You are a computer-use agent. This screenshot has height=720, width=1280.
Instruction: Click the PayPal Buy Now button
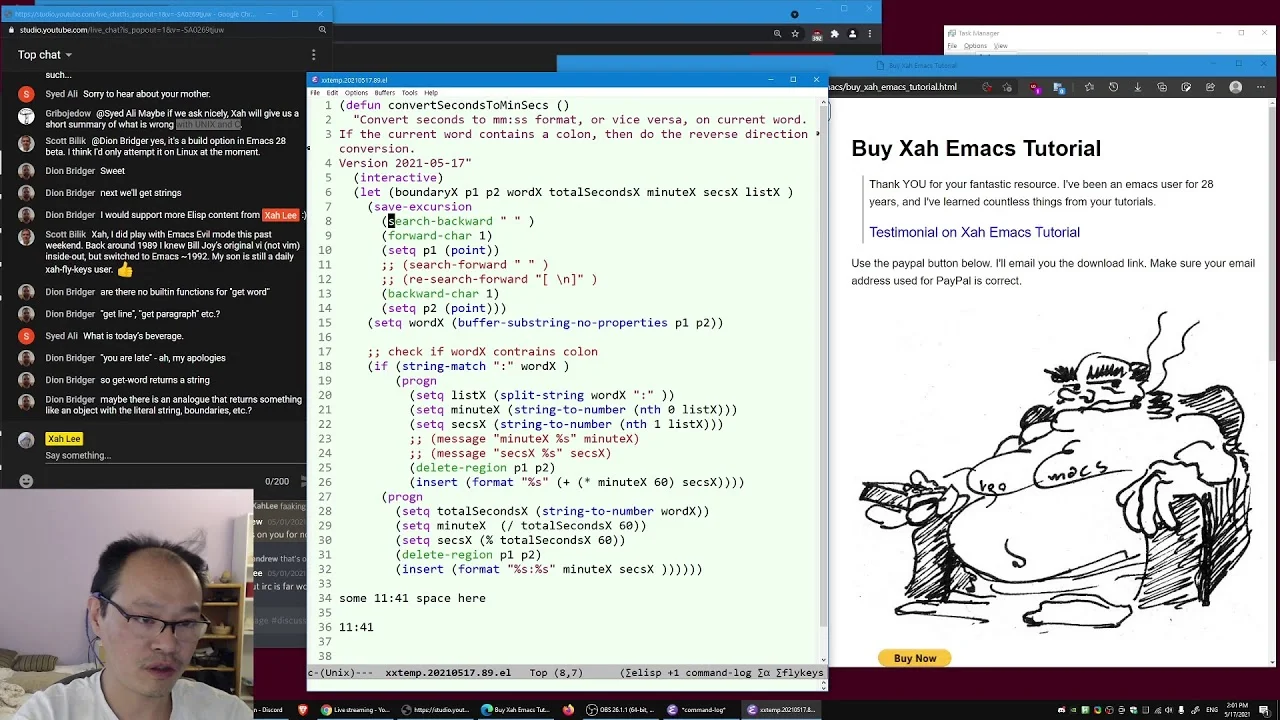[x=915, y=658]
